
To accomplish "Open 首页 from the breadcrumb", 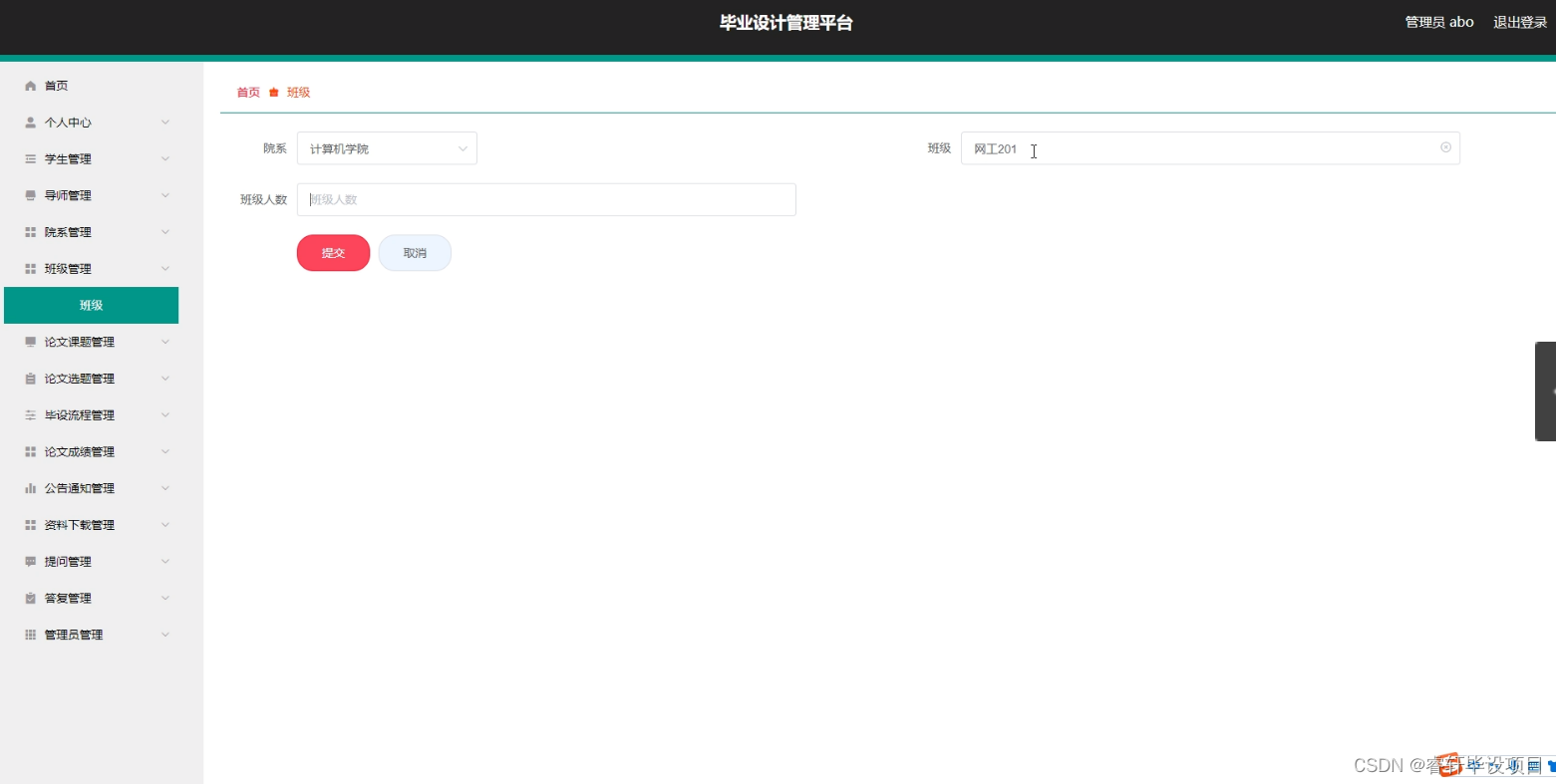I will click(247, 91).
